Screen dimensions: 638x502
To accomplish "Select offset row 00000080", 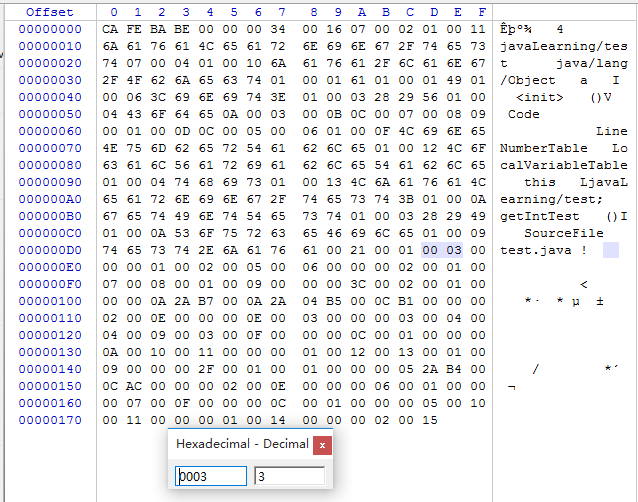I will pyautogui.click(x=50, y=165).
